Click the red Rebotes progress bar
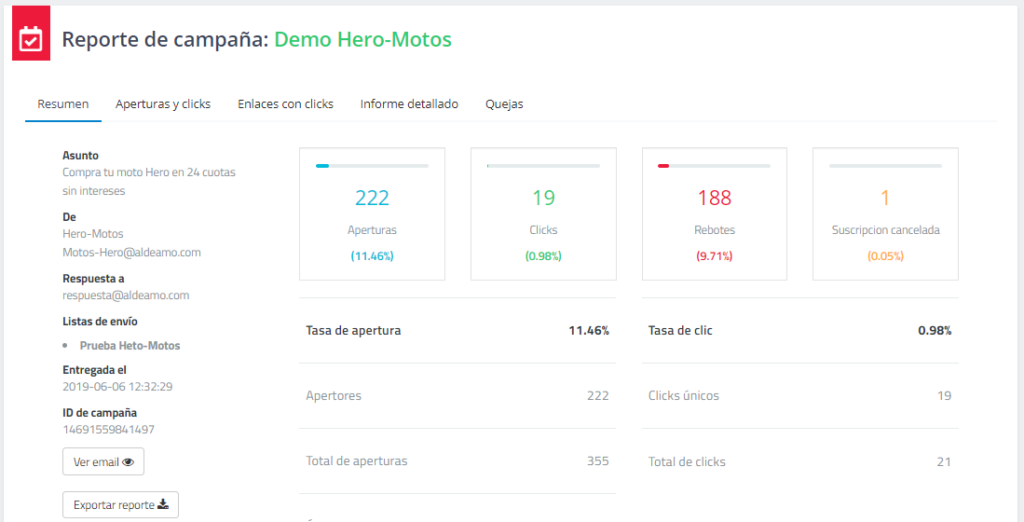Image resolution: width=1024 pixels, height=522 pixels. (714, 166)
